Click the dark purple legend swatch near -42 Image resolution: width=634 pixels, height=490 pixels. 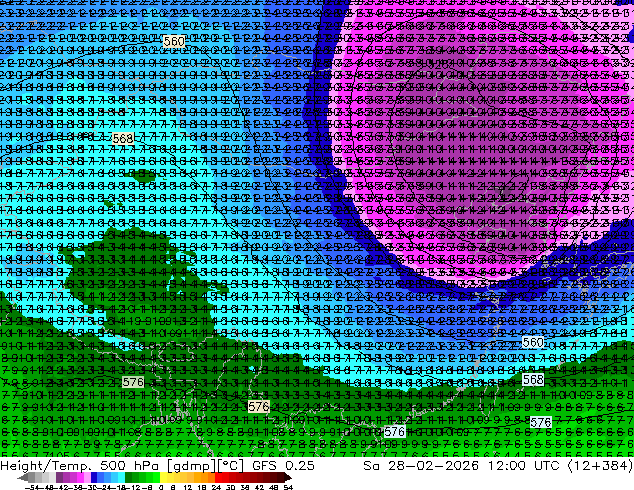click(59, 478)
